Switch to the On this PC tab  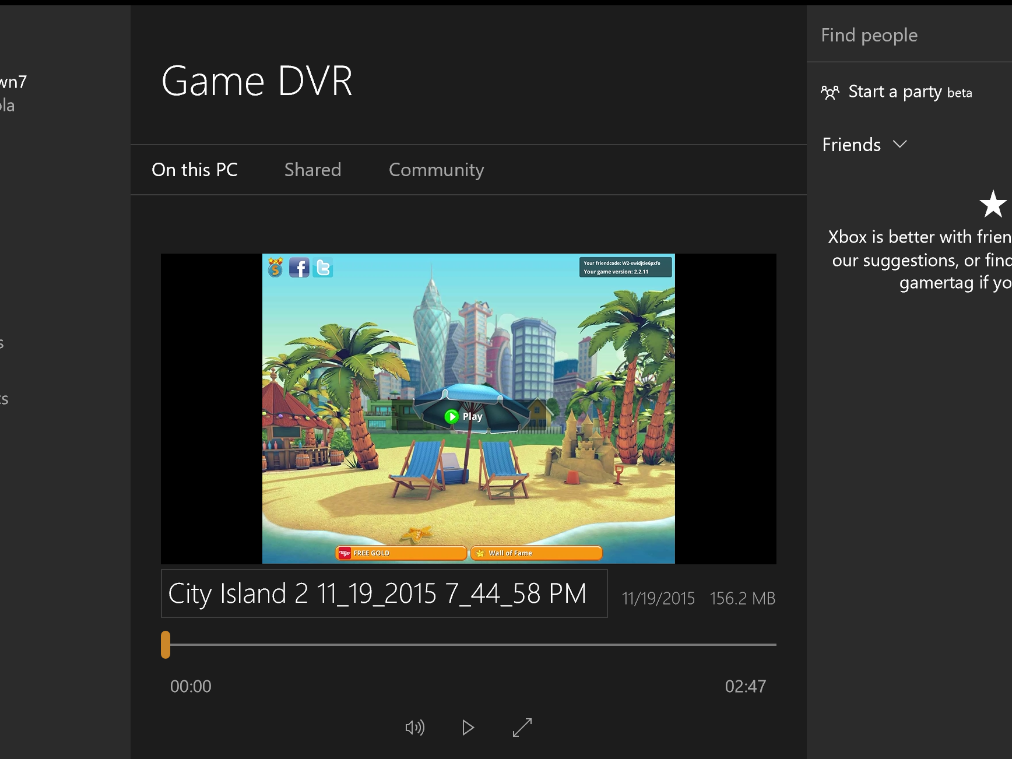(x=194, y=170)
